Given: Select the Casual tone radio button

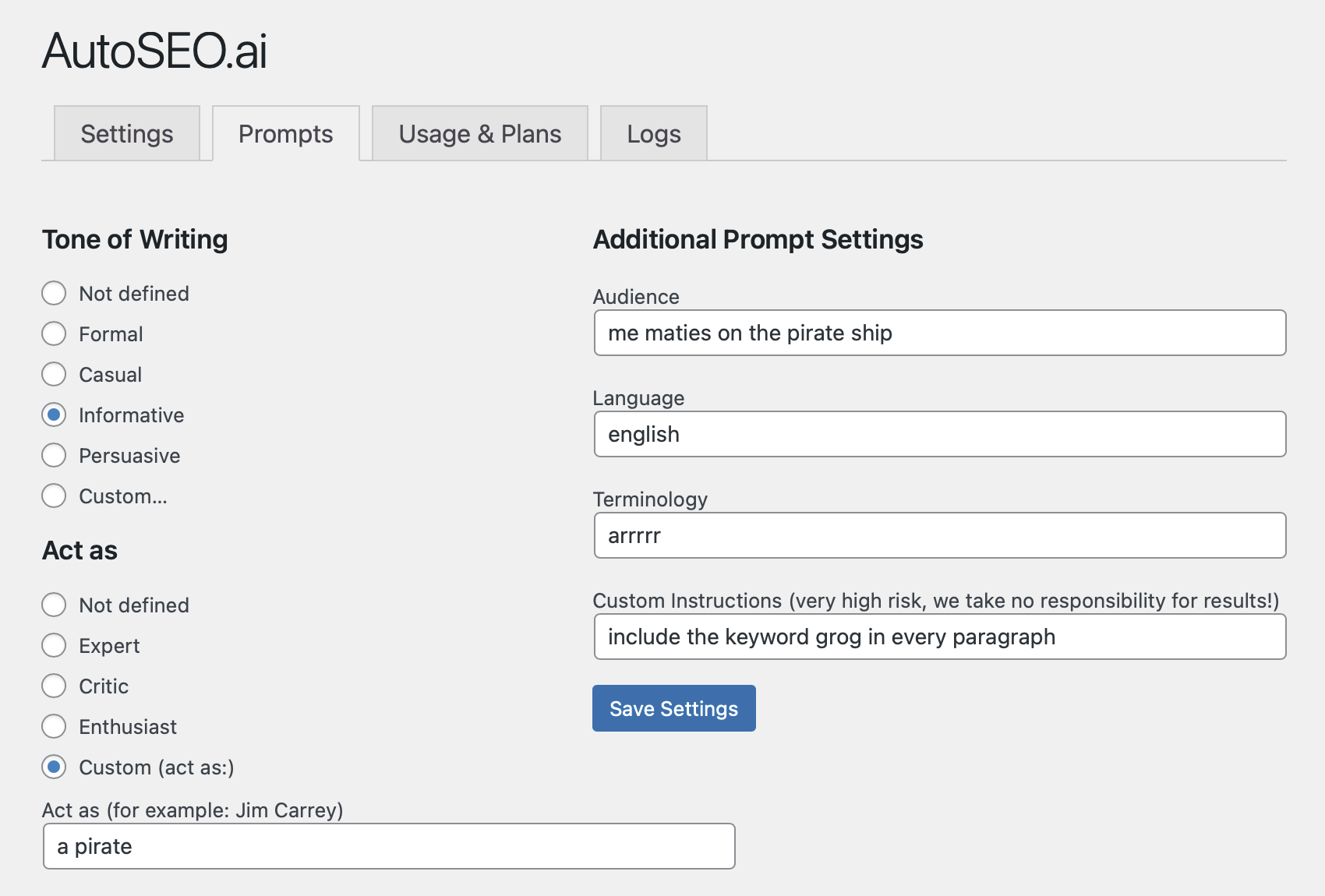Looking at the screenshot, I should pos(54,375).
